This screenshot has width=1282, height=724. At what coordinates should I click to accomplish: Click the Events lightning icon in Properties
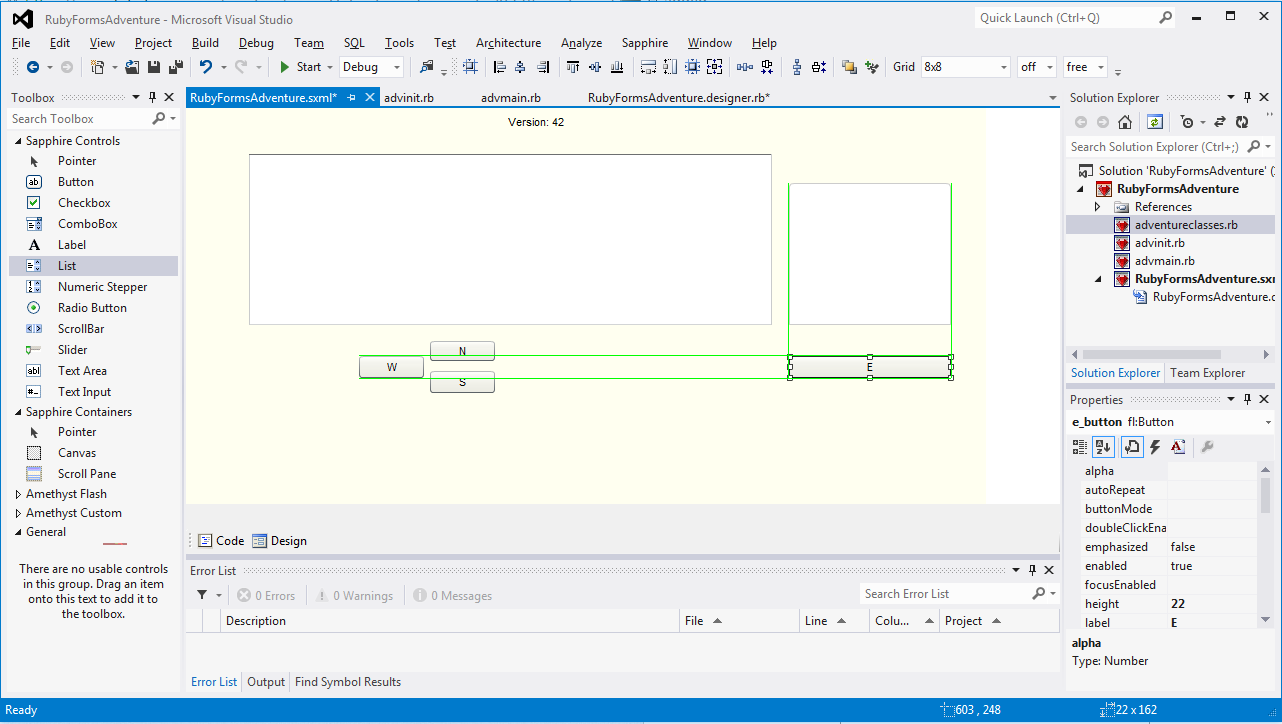point(1155,447)
